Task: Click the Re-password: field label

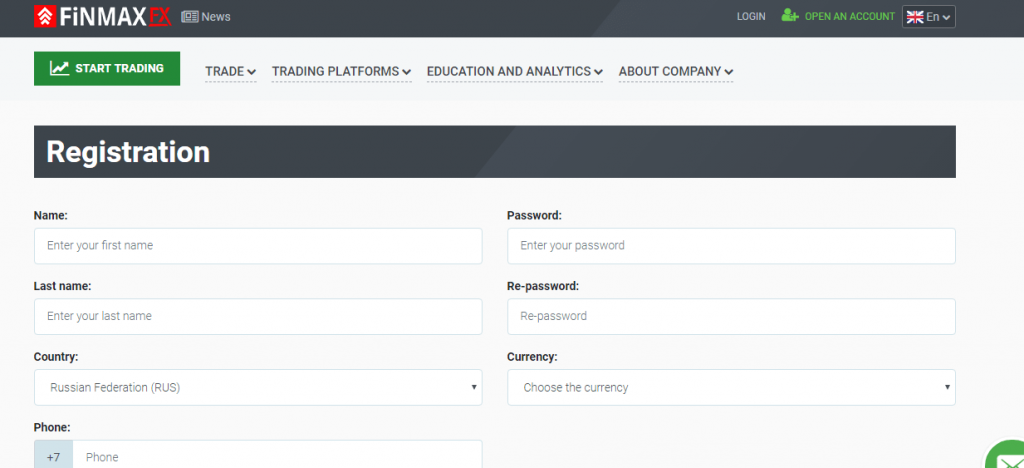Action: pos(543,286)
